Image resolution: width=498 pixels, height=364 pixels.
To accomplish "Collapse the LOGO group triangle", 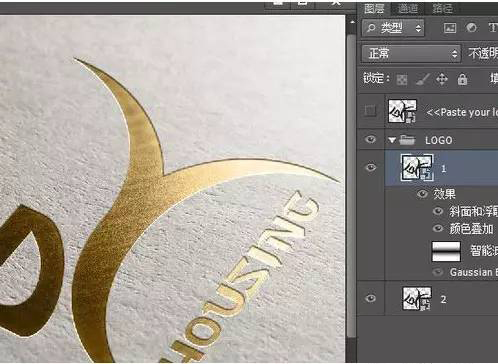I will (x=392, y=140).
